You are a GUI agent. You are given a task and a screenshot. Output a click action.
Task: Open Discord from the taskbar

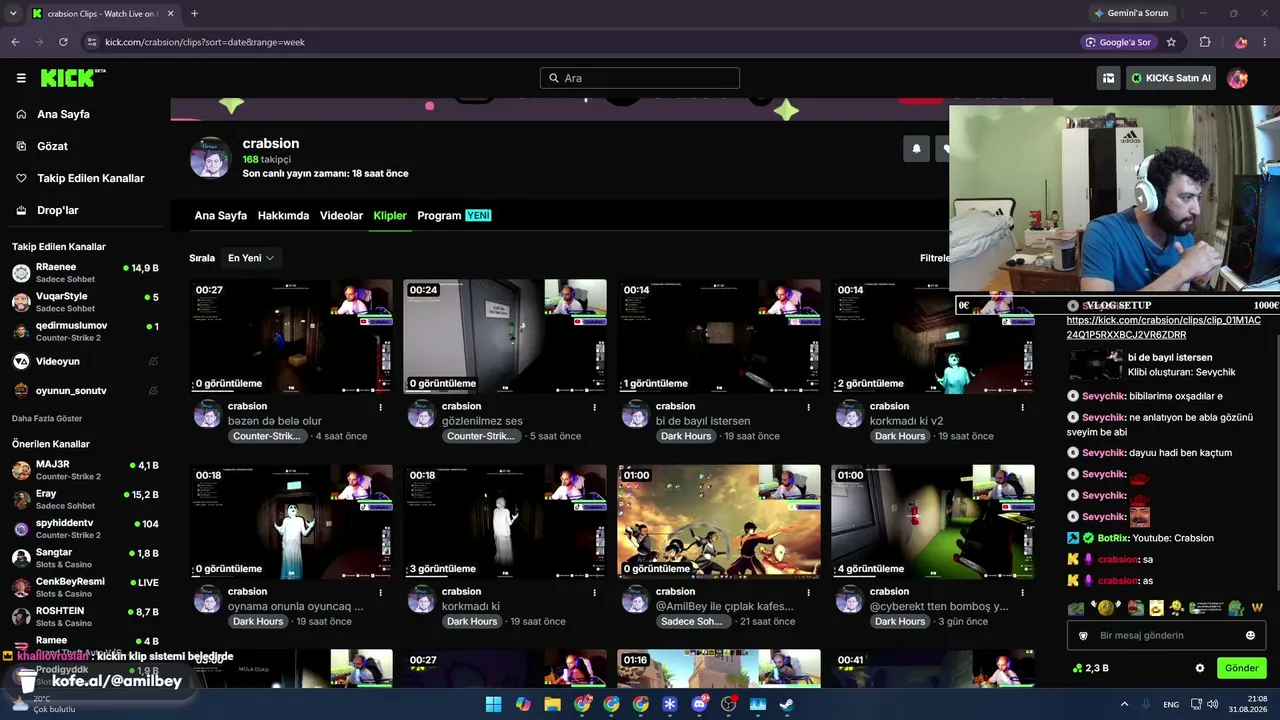click(x=699, y=704)
